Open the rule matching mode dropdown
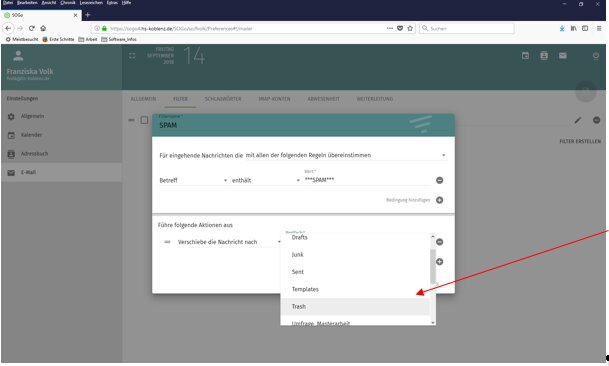 (x=345, y=155)
